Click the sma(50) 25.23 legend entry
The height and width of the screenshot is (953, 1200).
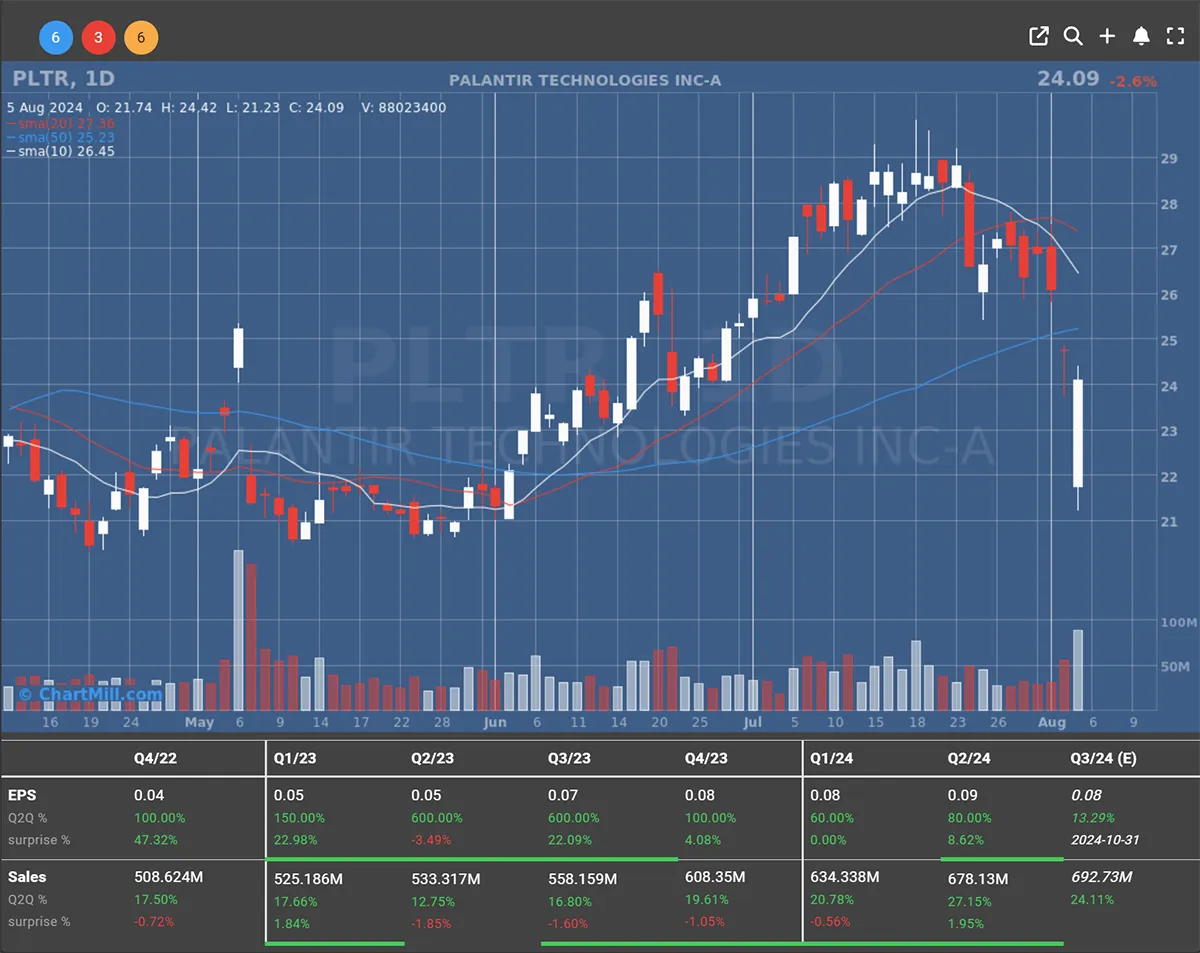click(x=60, y=137)
